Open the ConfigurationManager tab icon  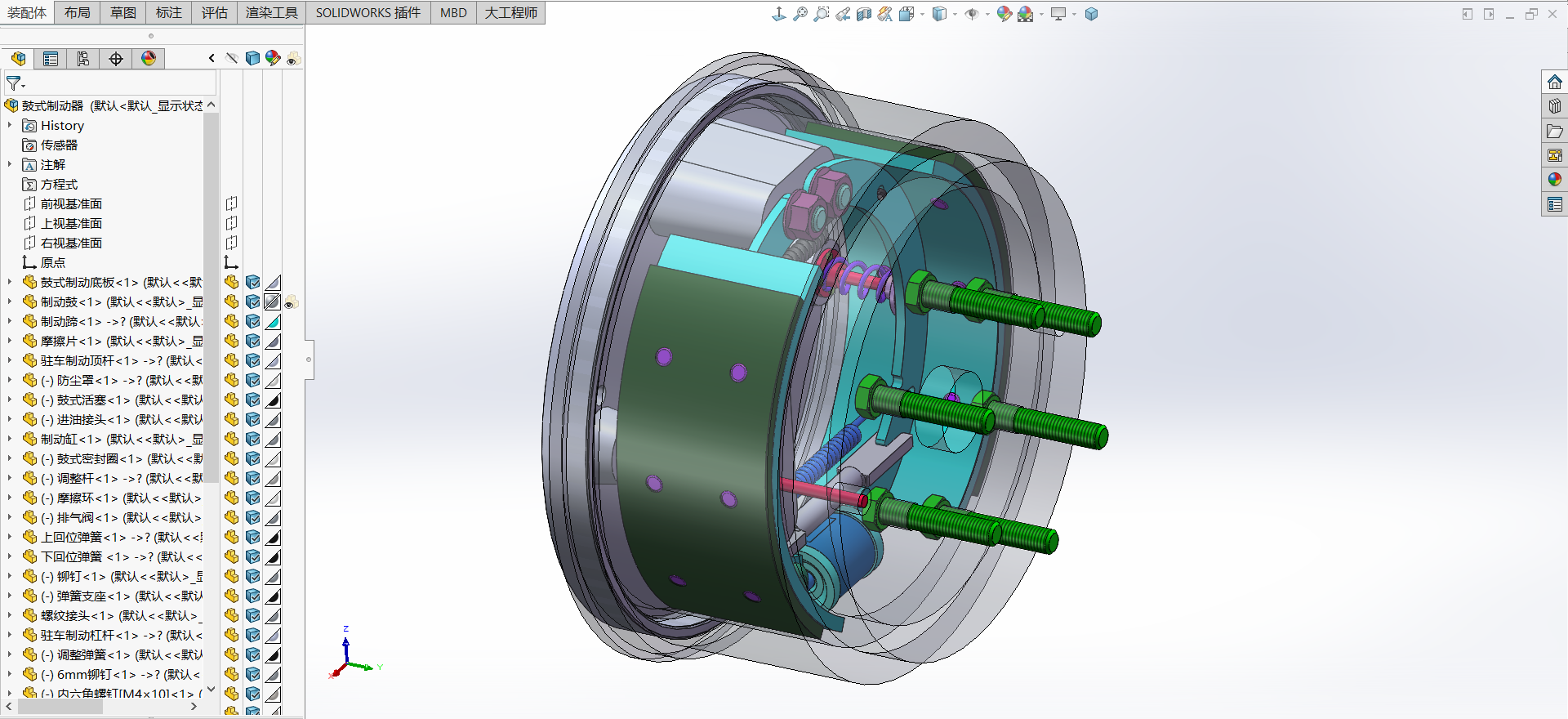pos(83,58)
